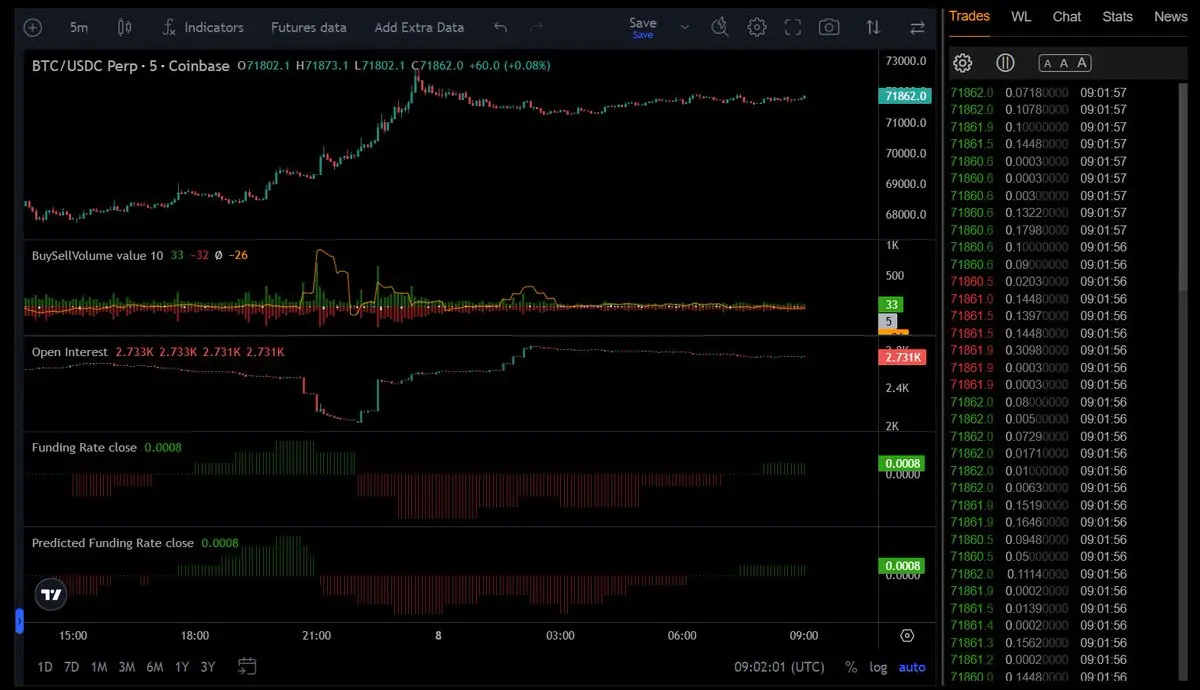1200x690 pixels.
Task: Open the quick search icon
Action: pos(720,28)
